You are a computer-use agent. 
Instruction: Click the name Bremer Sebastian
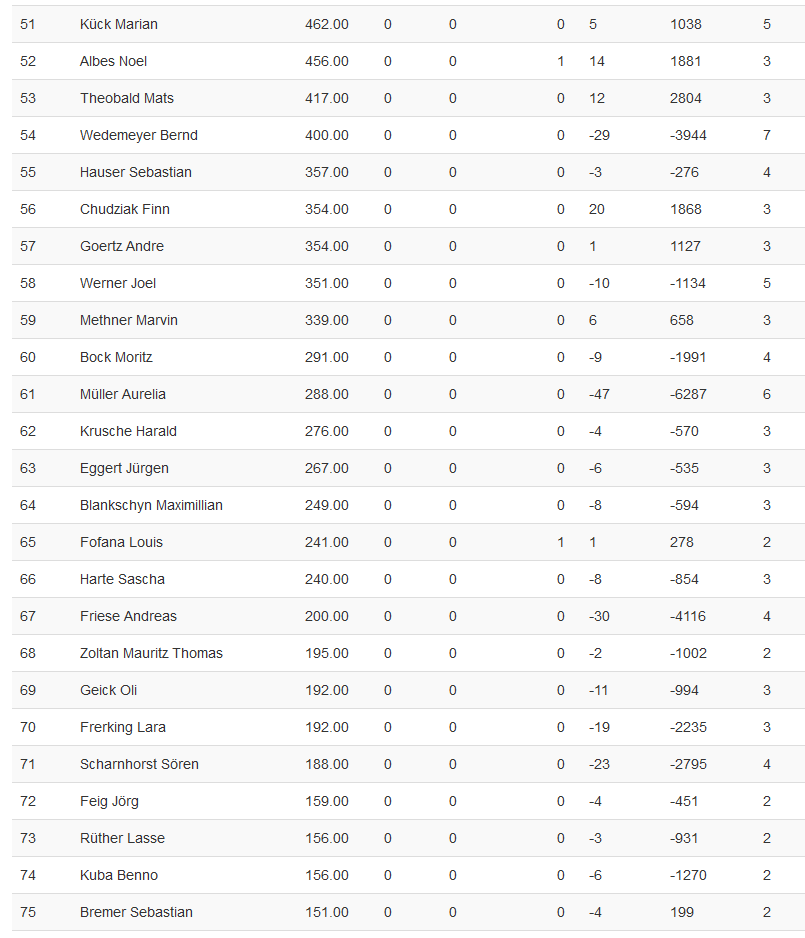[x=136, y=912]
